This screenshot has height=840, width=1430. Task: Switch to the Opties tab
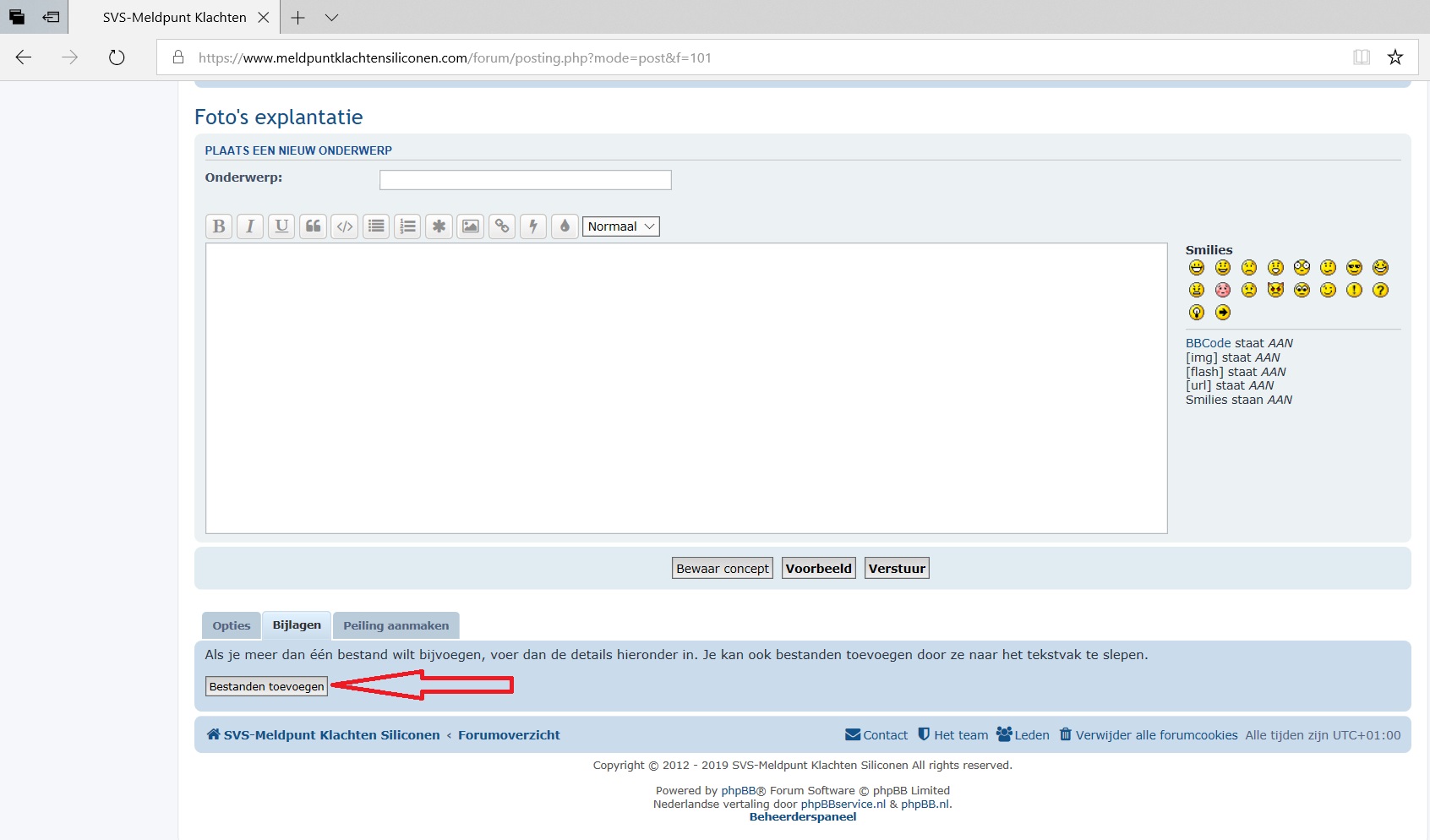pyautogui.click(x=232, y=626)
